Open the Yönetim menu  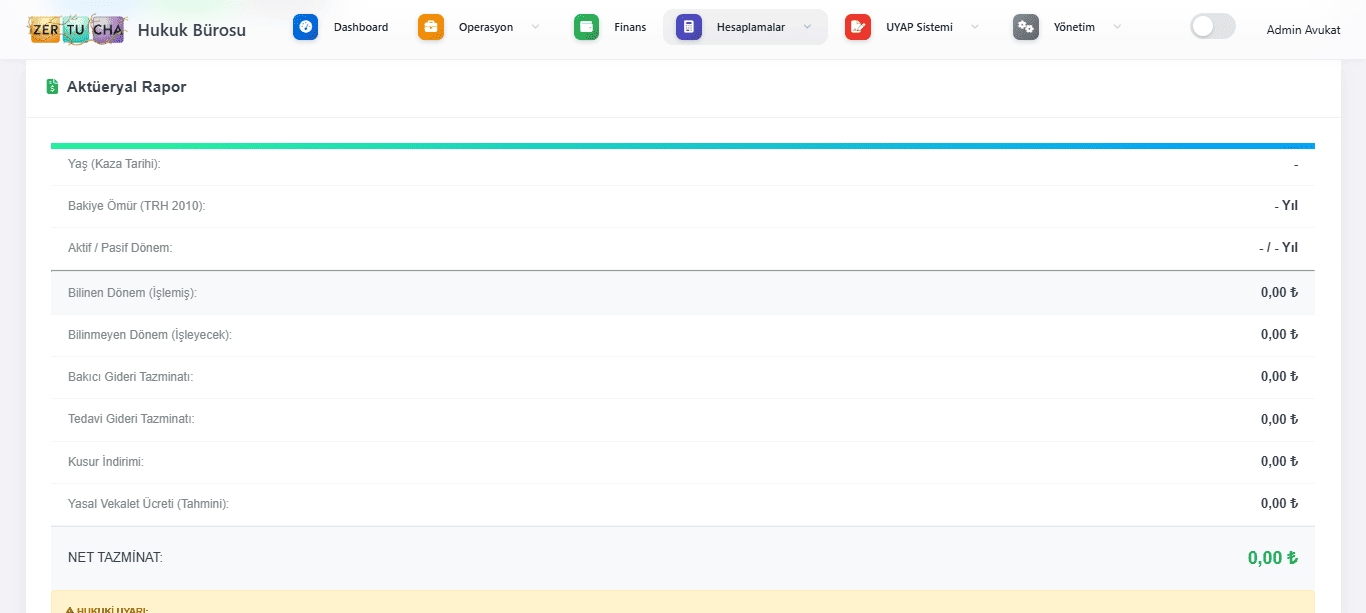pyautogui.click(x=1068, y=27)
